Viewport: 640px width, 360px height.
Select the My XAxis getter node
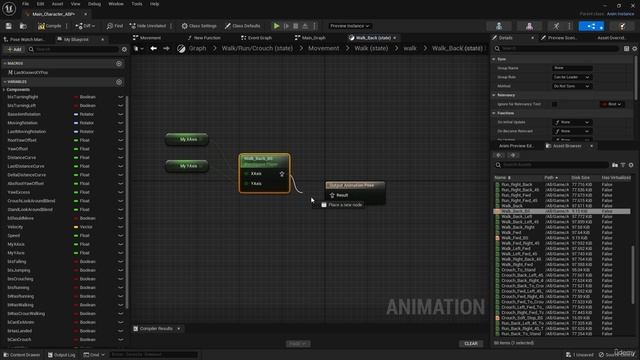tap(187, 140)
